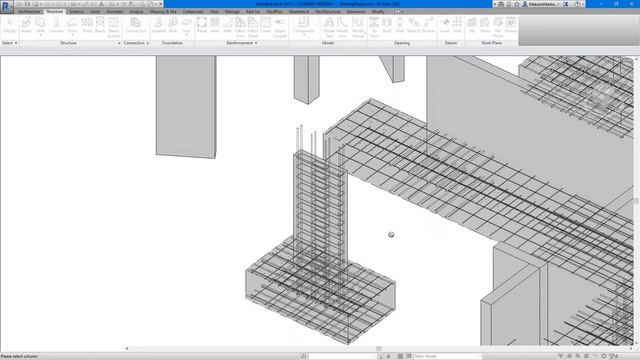Image resolution: width=640 pixels, height=360 pixels.
Task: Open the Annotate ribbon tab
Action: 115,12
